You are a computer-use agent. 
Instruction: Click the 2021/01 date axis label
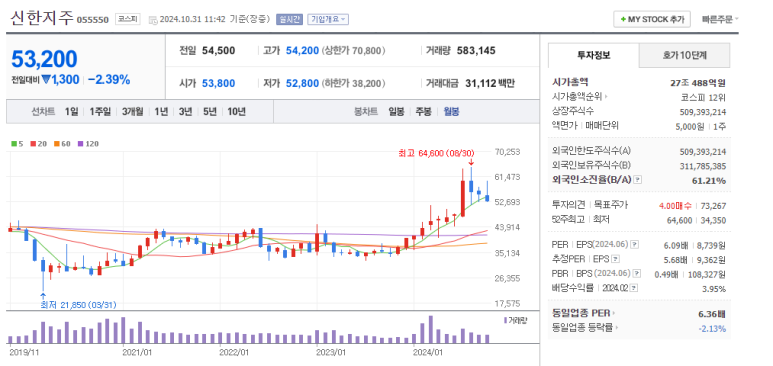137,352
